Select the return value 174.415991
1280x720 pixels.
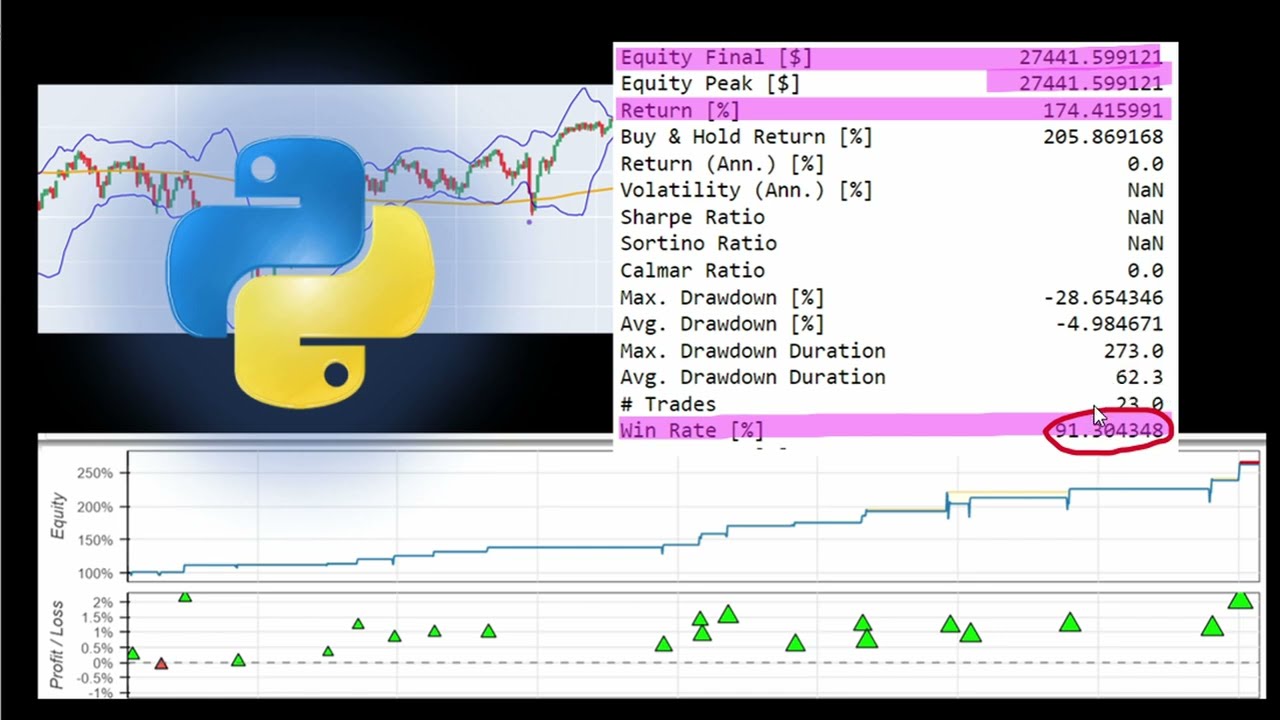(x=1103, y=111)
